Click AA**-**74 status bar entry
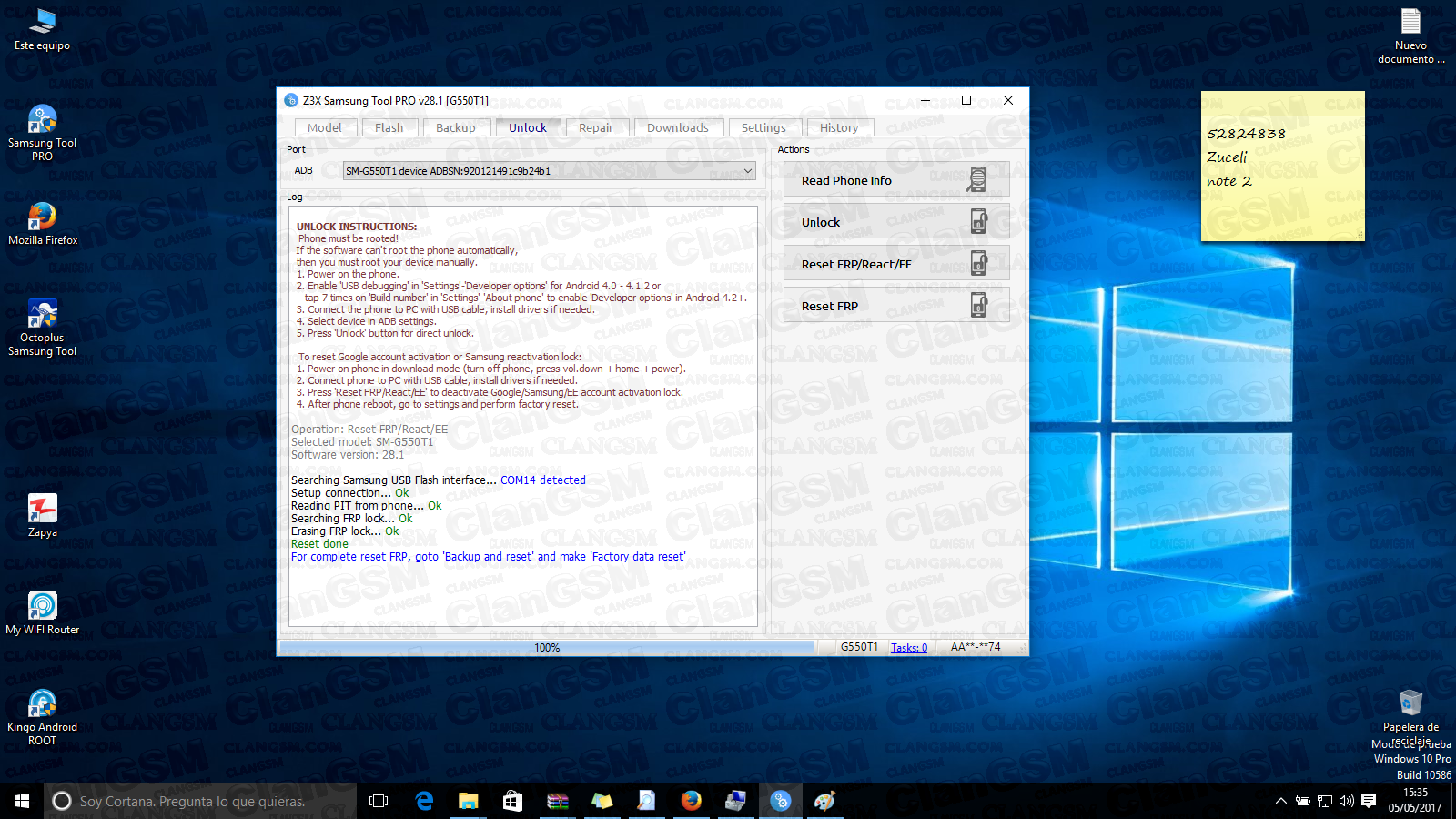Viewport: 1456px width, 819px height. coord(976,648)
